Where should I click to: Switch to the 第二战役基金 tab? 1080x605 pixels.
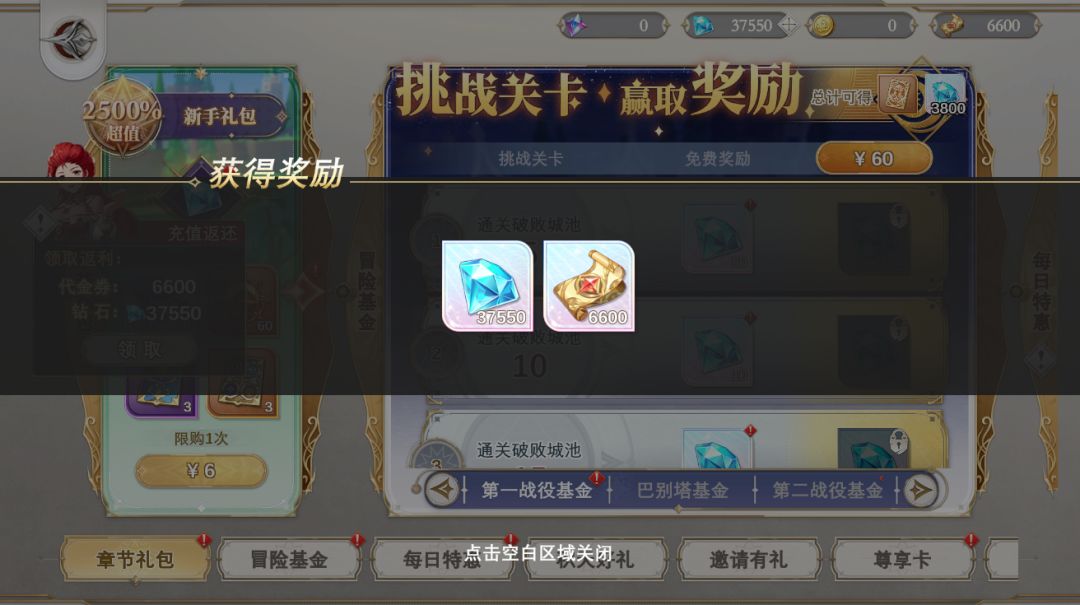point(827,491)
